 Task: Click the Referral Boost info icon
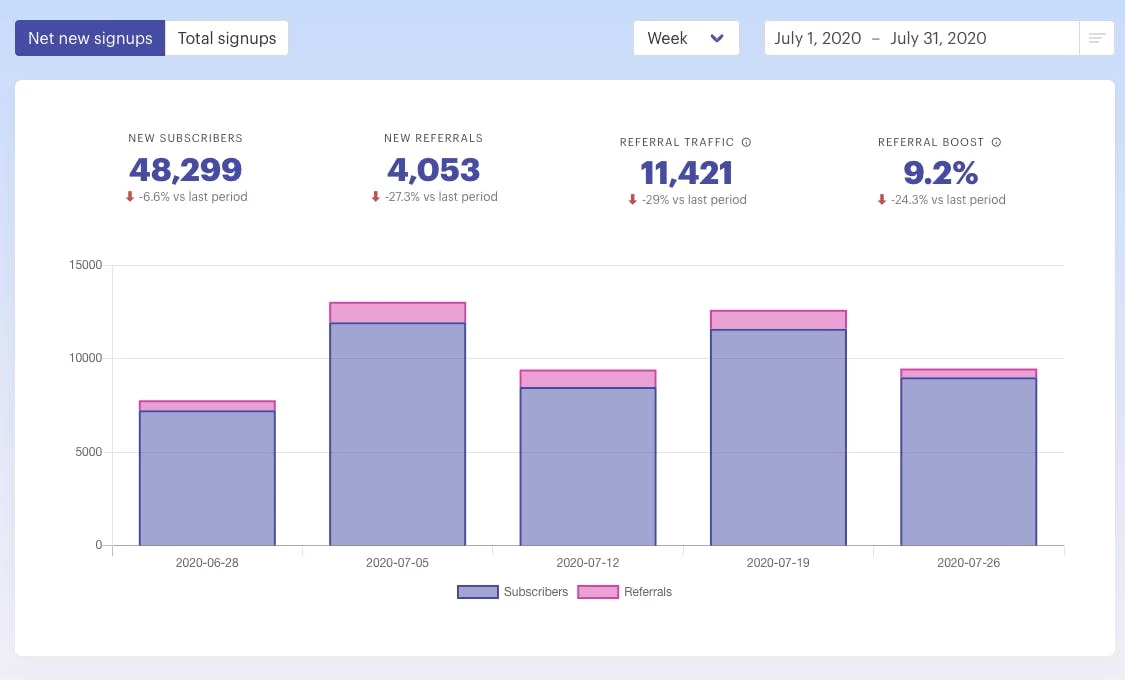click(997, 143)
